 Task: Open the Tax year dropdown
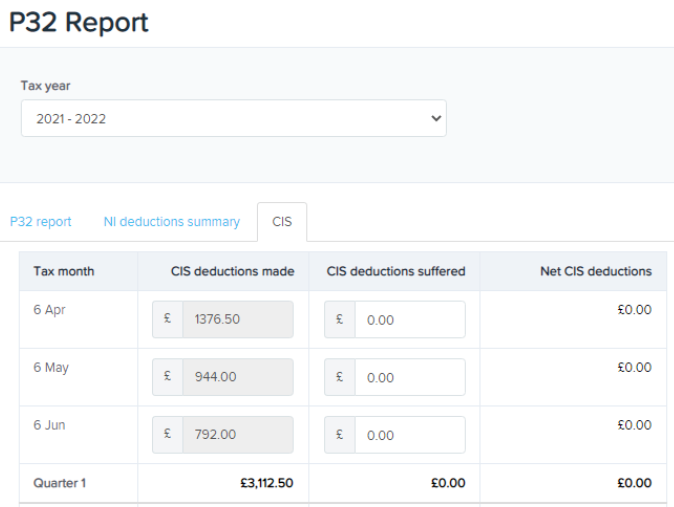233,118
